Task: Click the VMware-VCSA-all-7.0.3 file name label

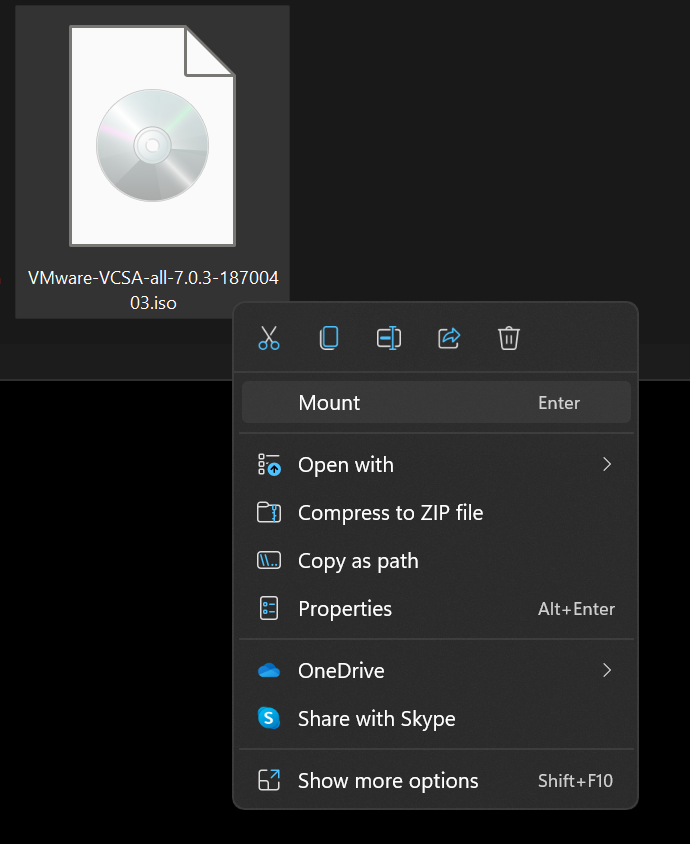Action: click(x=153, y=290)
